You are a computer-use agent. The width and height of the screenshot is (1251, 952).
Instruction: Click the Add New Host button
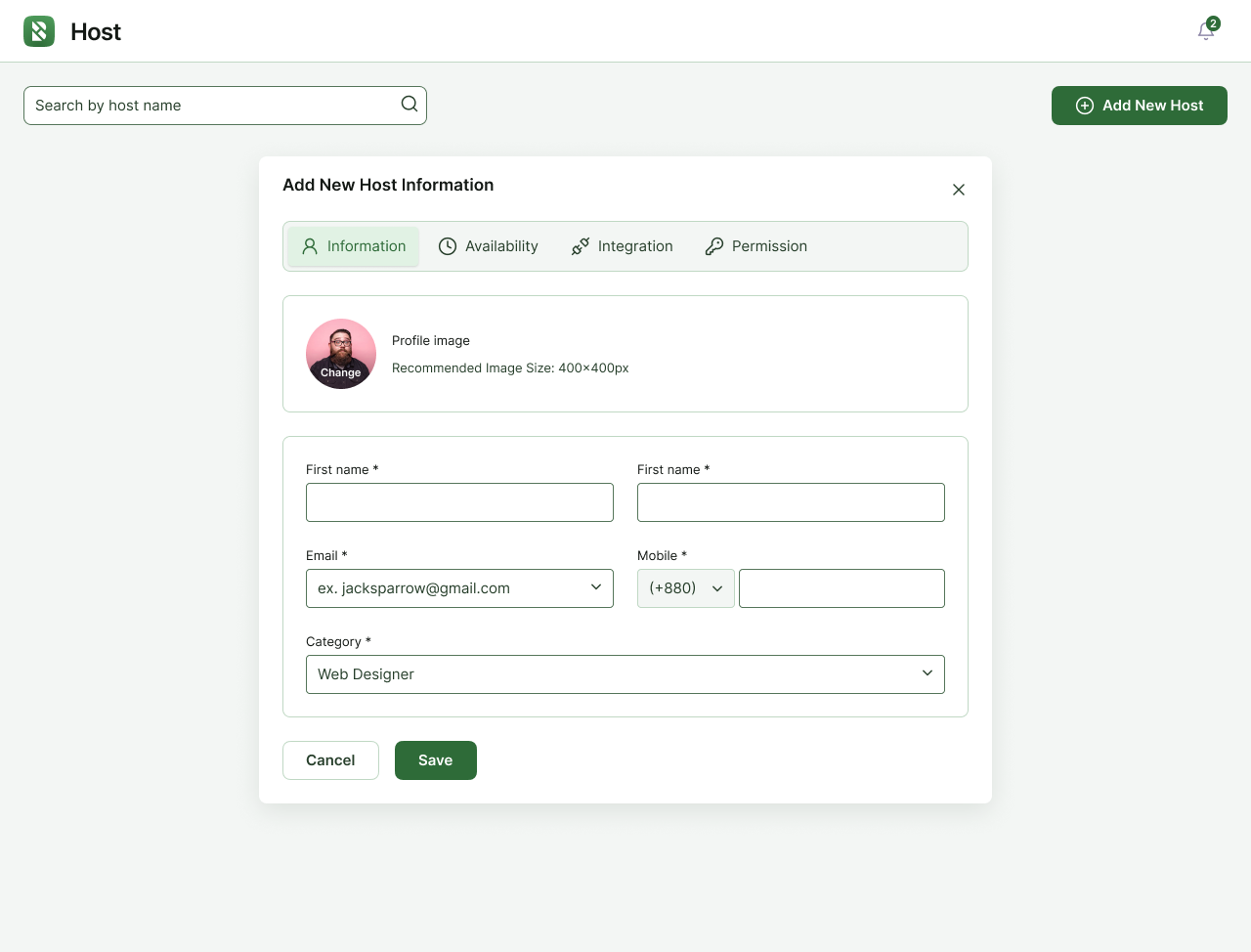coord(1140,106)
